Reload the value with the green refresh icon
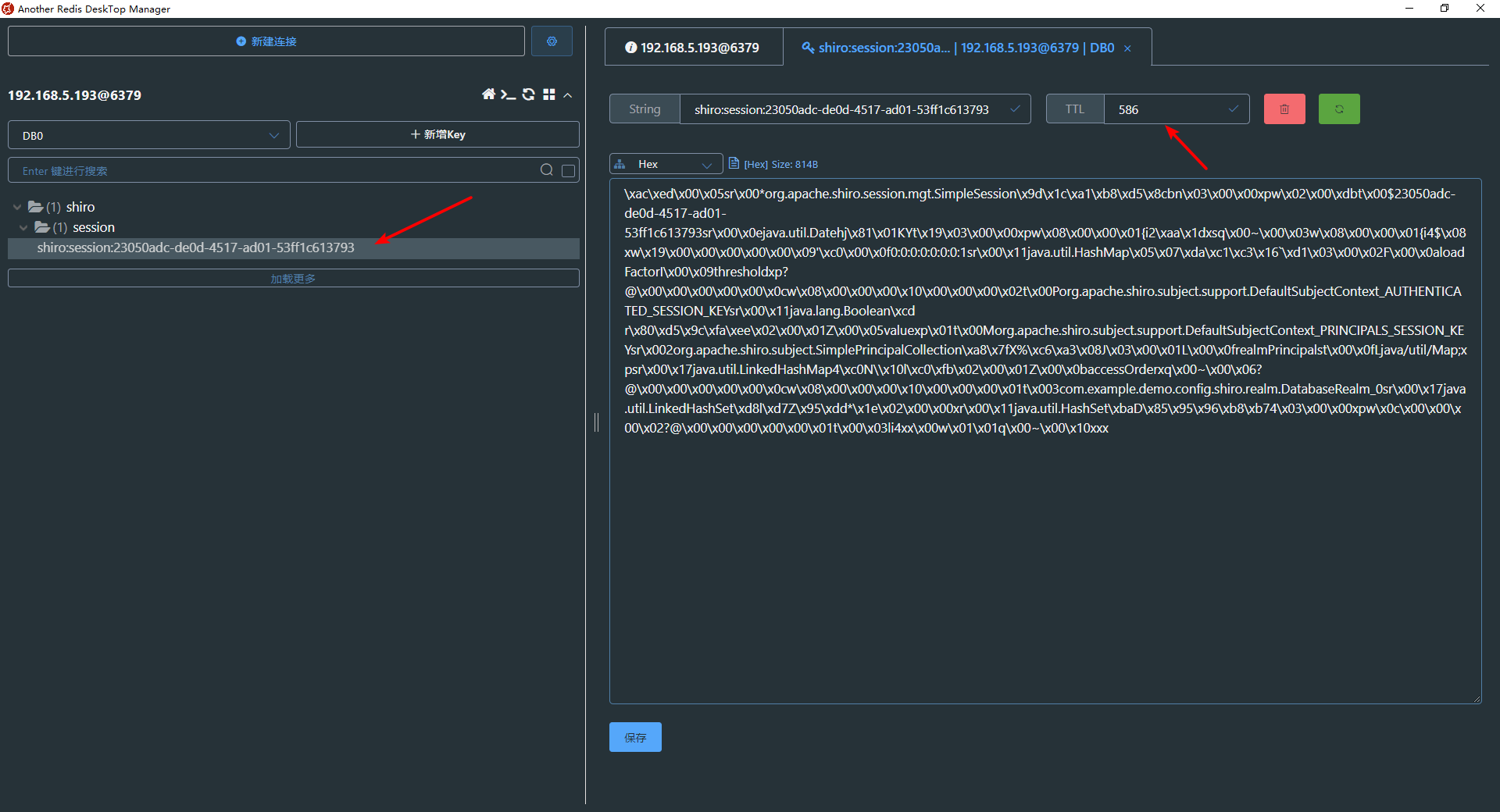The image size is (1500, 812). 1338,109
